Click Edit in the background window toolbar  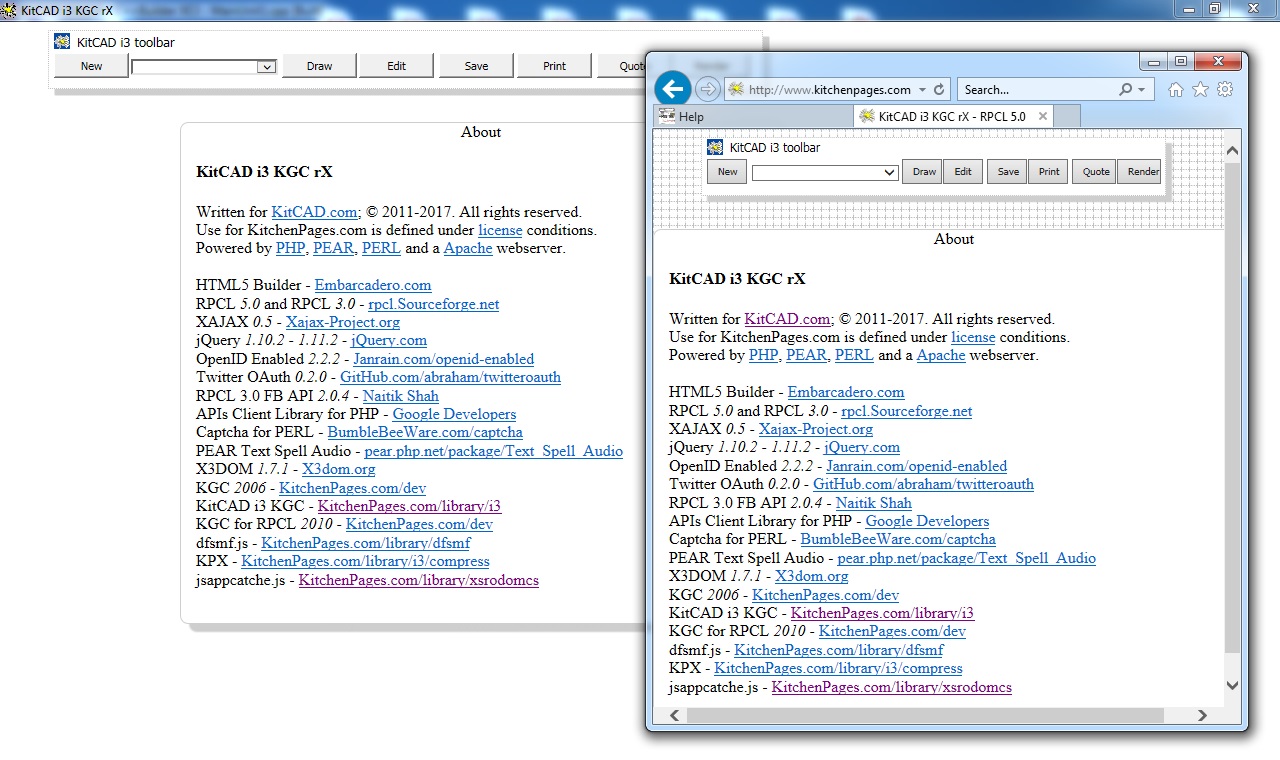coord(397,66)
